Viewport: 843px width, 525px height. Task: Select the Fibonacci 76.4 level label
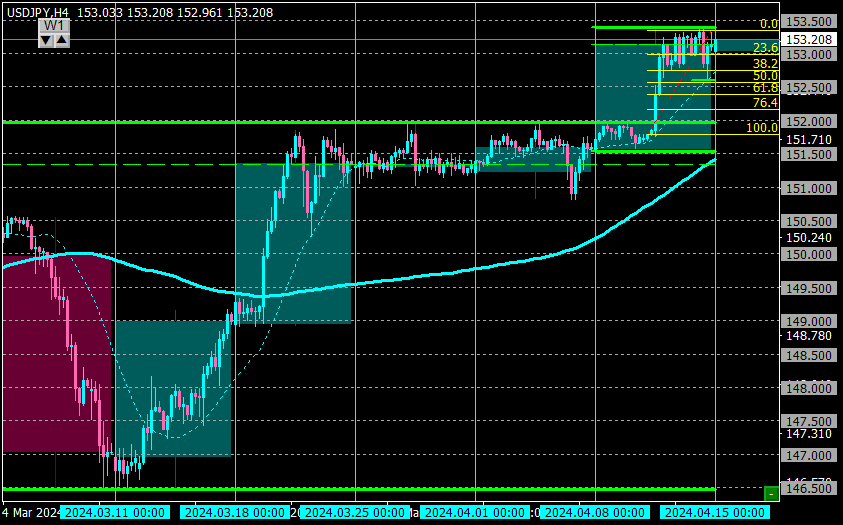pos(766,103)
